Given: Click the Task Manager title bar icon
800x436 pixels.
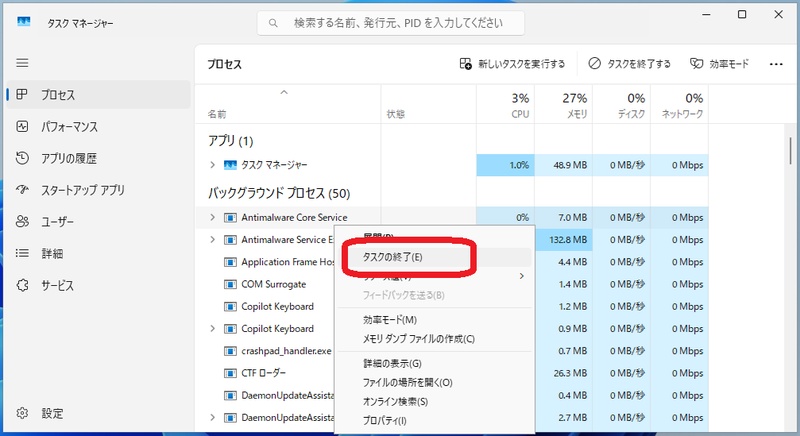Looking at the screenshot, I should 23,22.
